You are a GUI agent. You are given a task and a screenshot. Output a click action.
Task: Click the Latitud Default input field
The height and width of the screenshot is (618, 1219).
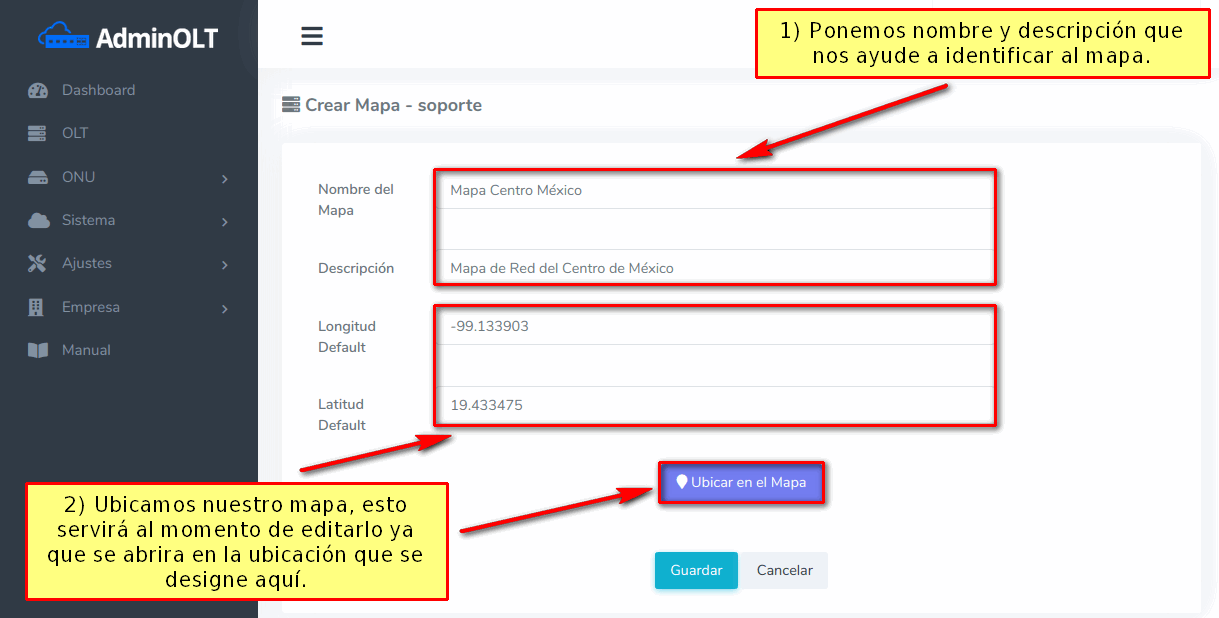click(x=714, y=405)
